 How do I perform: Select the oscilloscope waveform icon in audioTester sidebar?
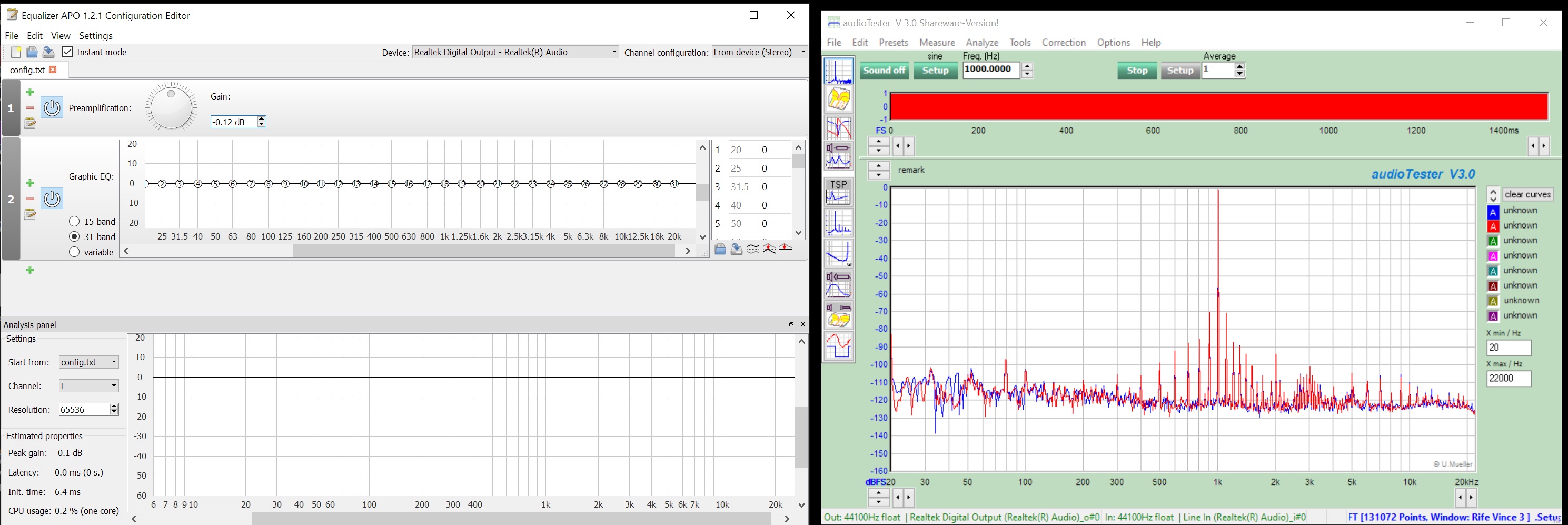tap(839, 346)
